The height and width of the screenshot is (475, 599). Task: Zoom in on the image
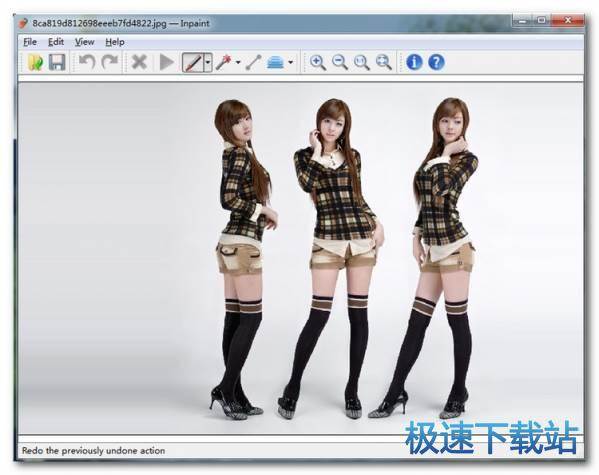point(317,62)
